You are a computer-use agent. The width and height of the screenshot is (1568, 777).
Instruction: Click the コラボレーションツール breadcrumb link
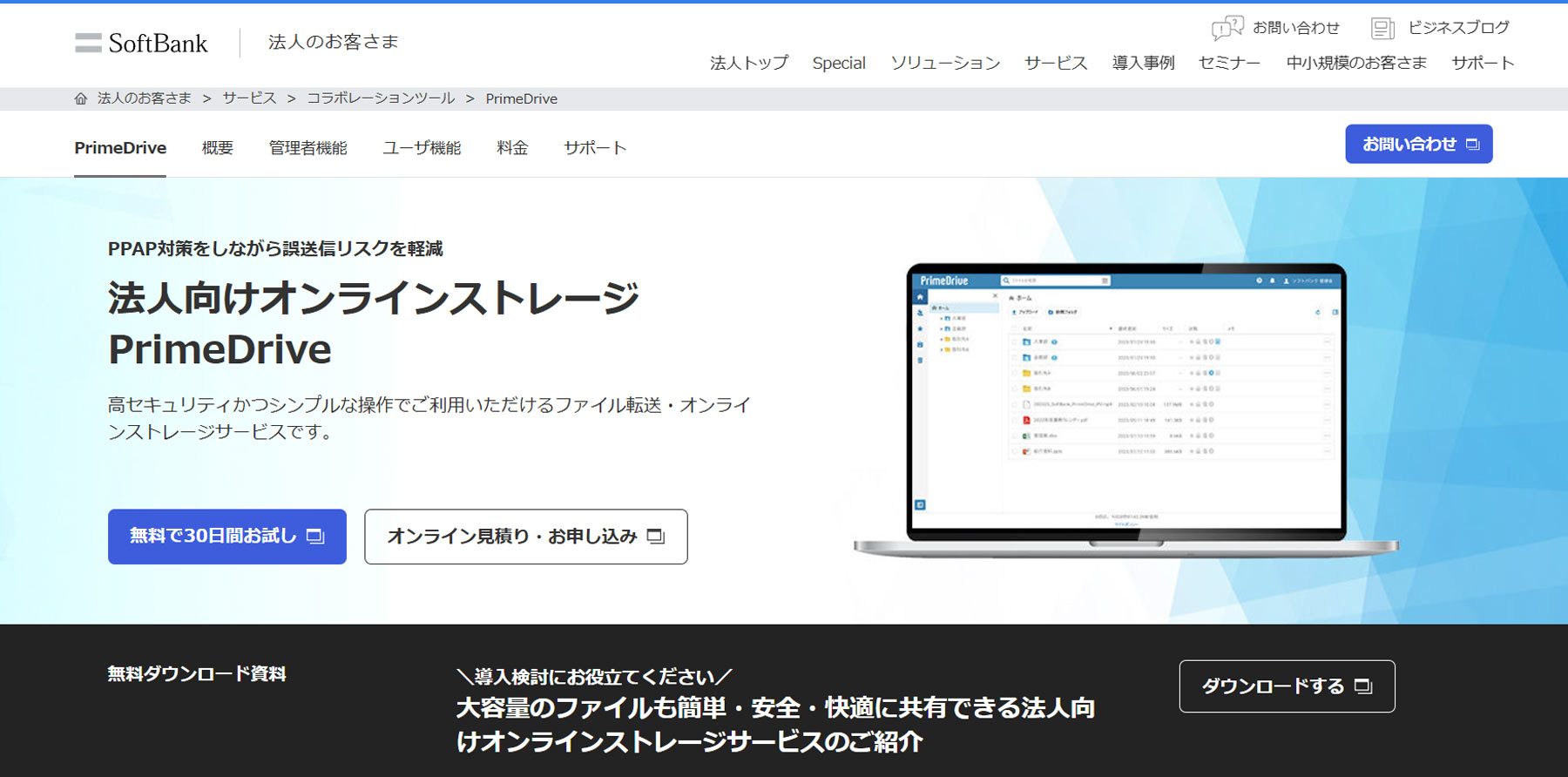pos(381,98)
